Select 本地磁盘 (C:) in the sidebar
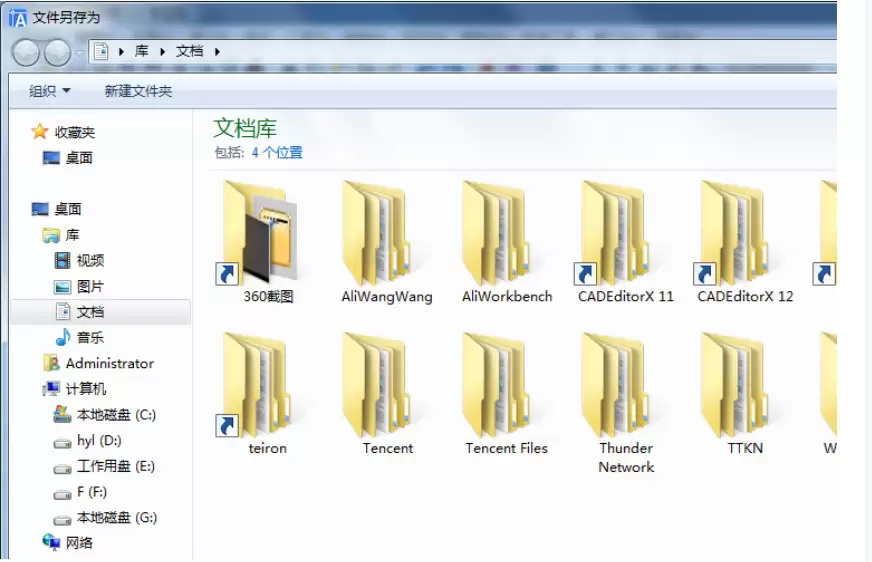Viewport: 872px width, 562px height. point(116,415)
